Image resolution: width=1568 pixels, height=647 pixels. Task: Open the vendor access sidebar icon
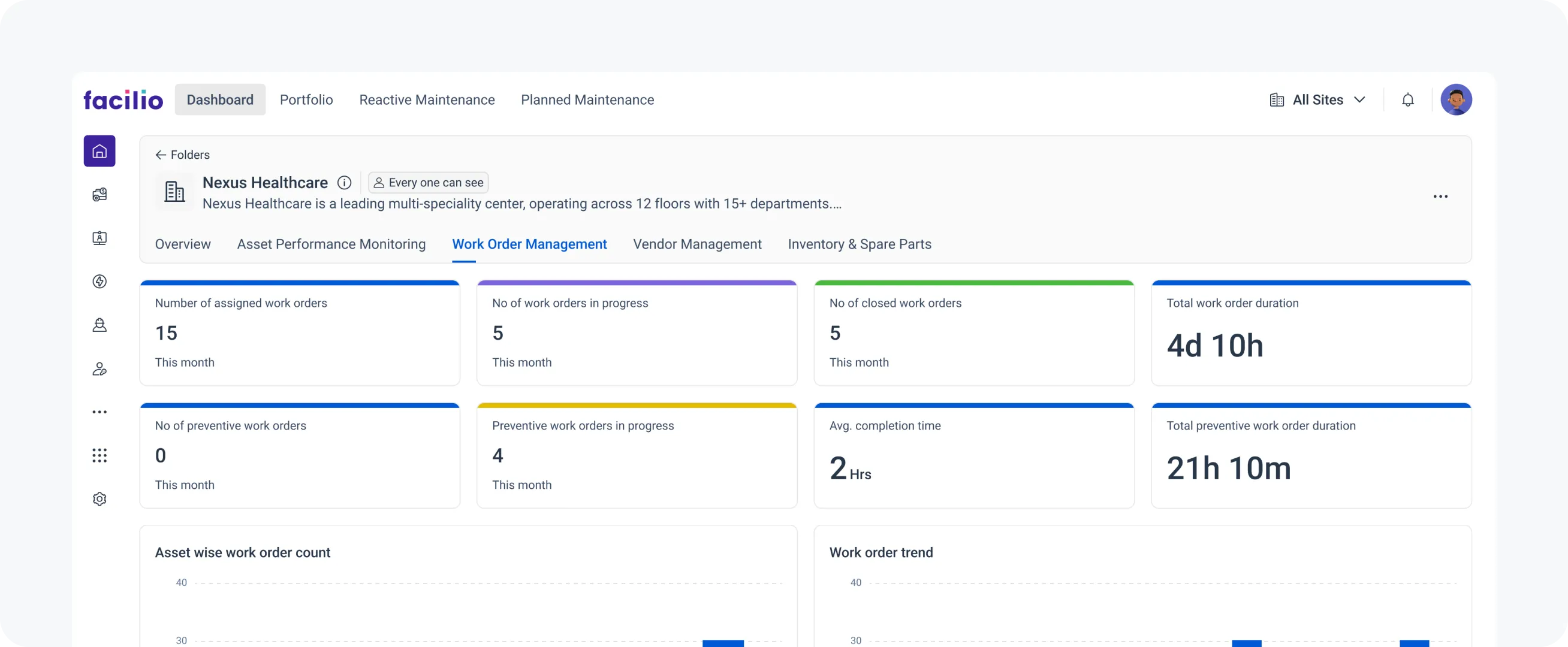pyautogui.click(x=99, y=369)
